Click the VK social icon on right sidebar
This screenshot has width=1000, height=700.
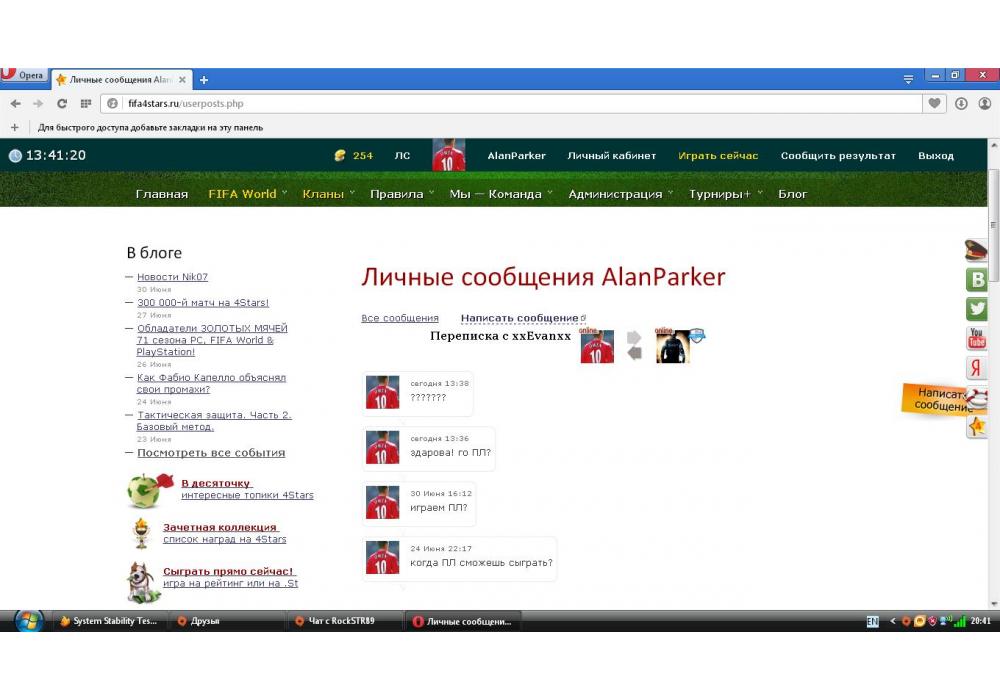[976, 280]
